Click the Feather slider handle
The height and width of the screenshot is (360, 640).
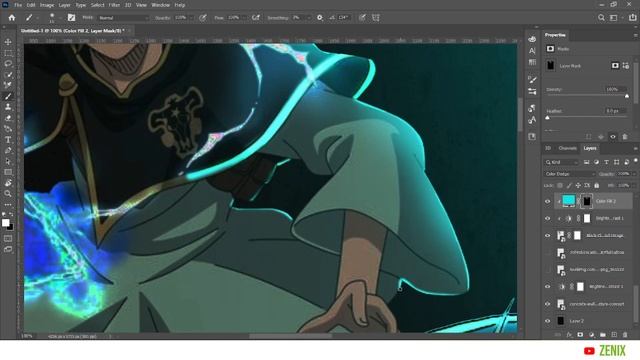point(548,118)
